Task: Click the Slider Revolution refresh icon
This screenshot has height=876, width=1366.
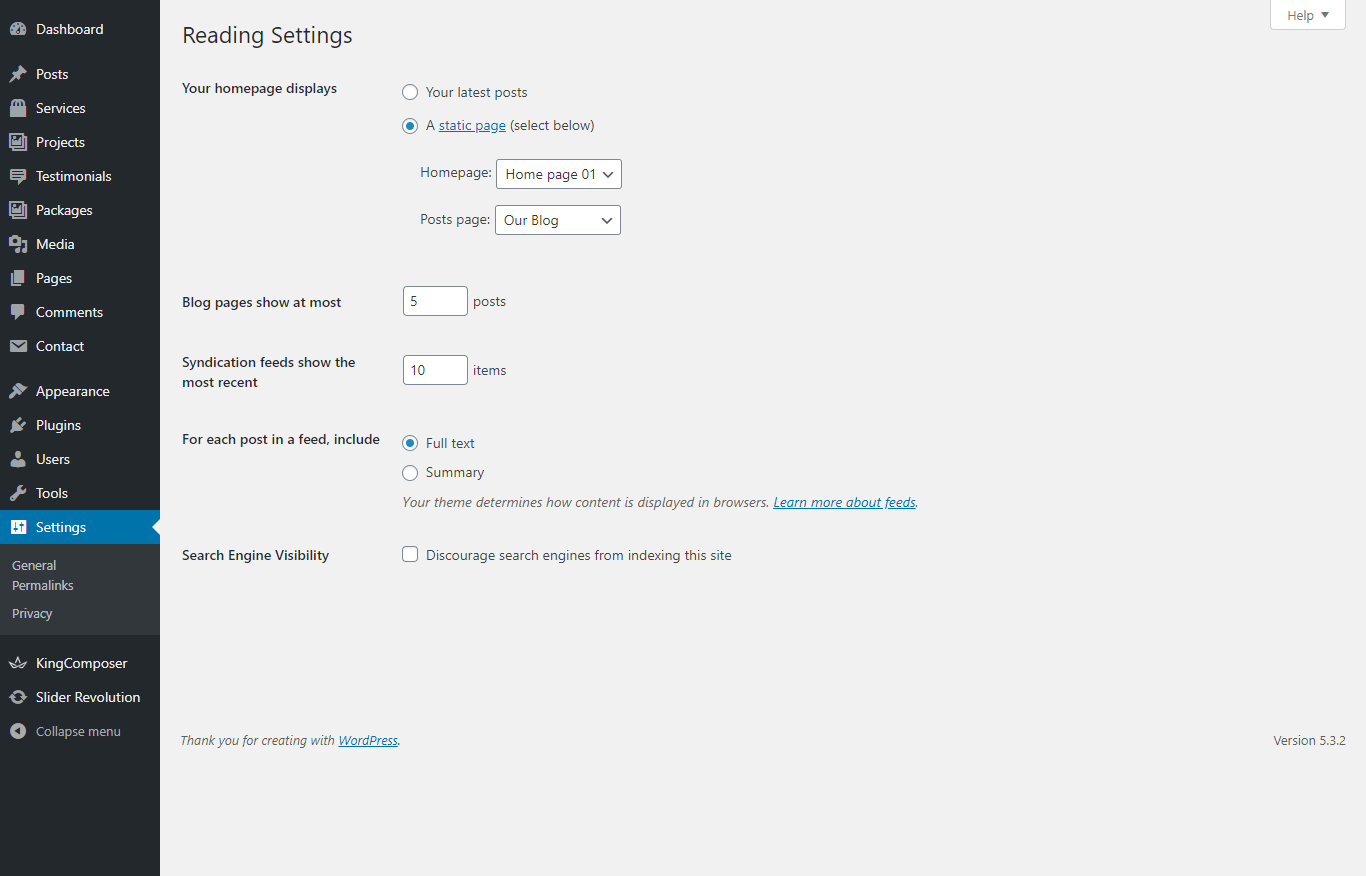Action: point(18,697)
